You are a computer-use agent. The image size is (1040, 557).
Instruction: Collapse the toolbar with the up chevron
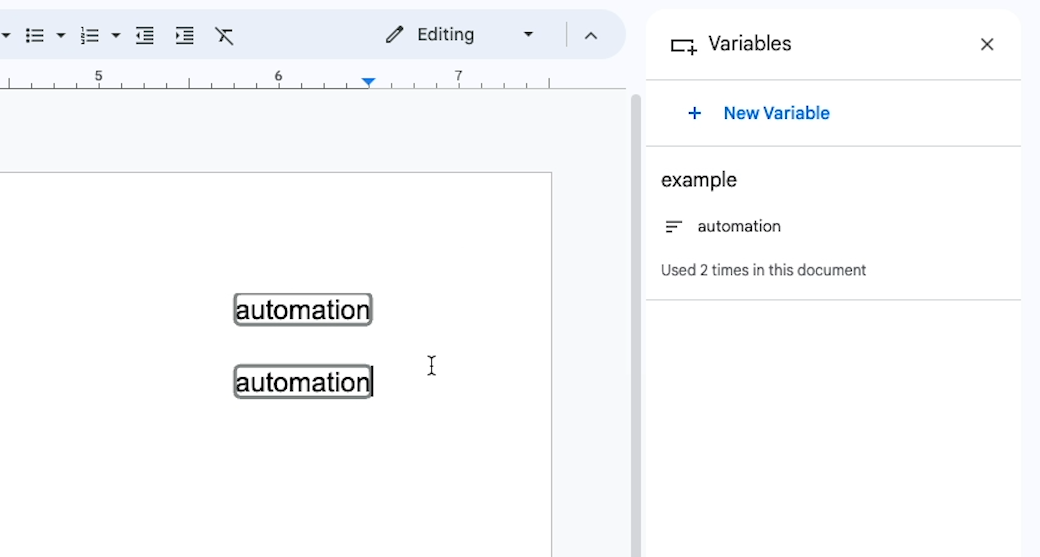click(590, 36)
